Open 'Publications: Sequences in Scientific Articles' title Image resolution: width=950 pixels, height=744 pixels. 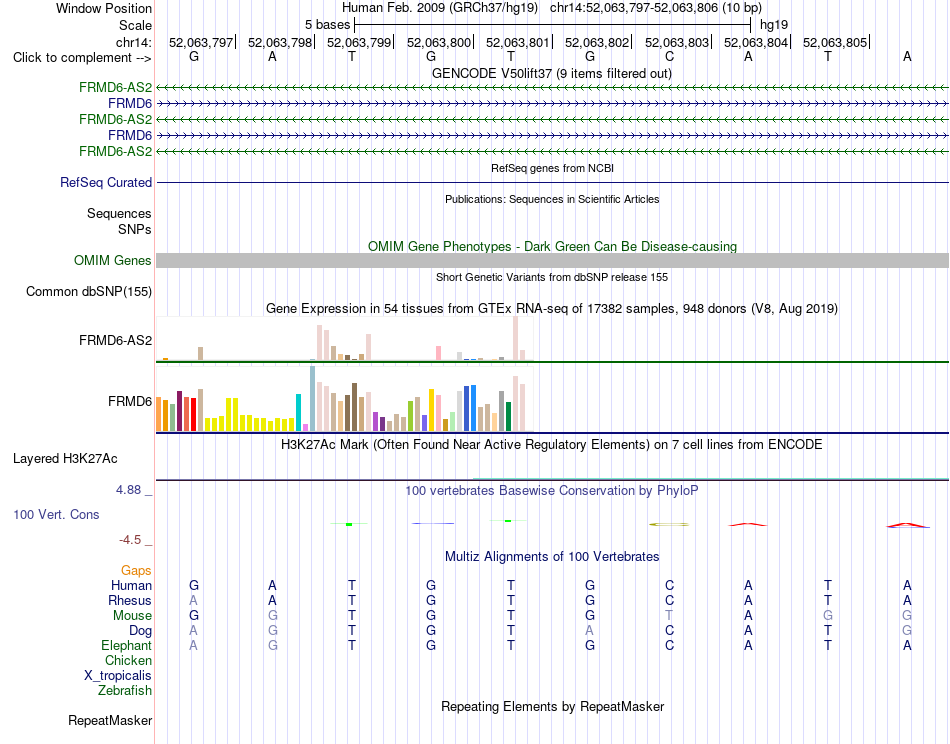(x=552, y=199)
